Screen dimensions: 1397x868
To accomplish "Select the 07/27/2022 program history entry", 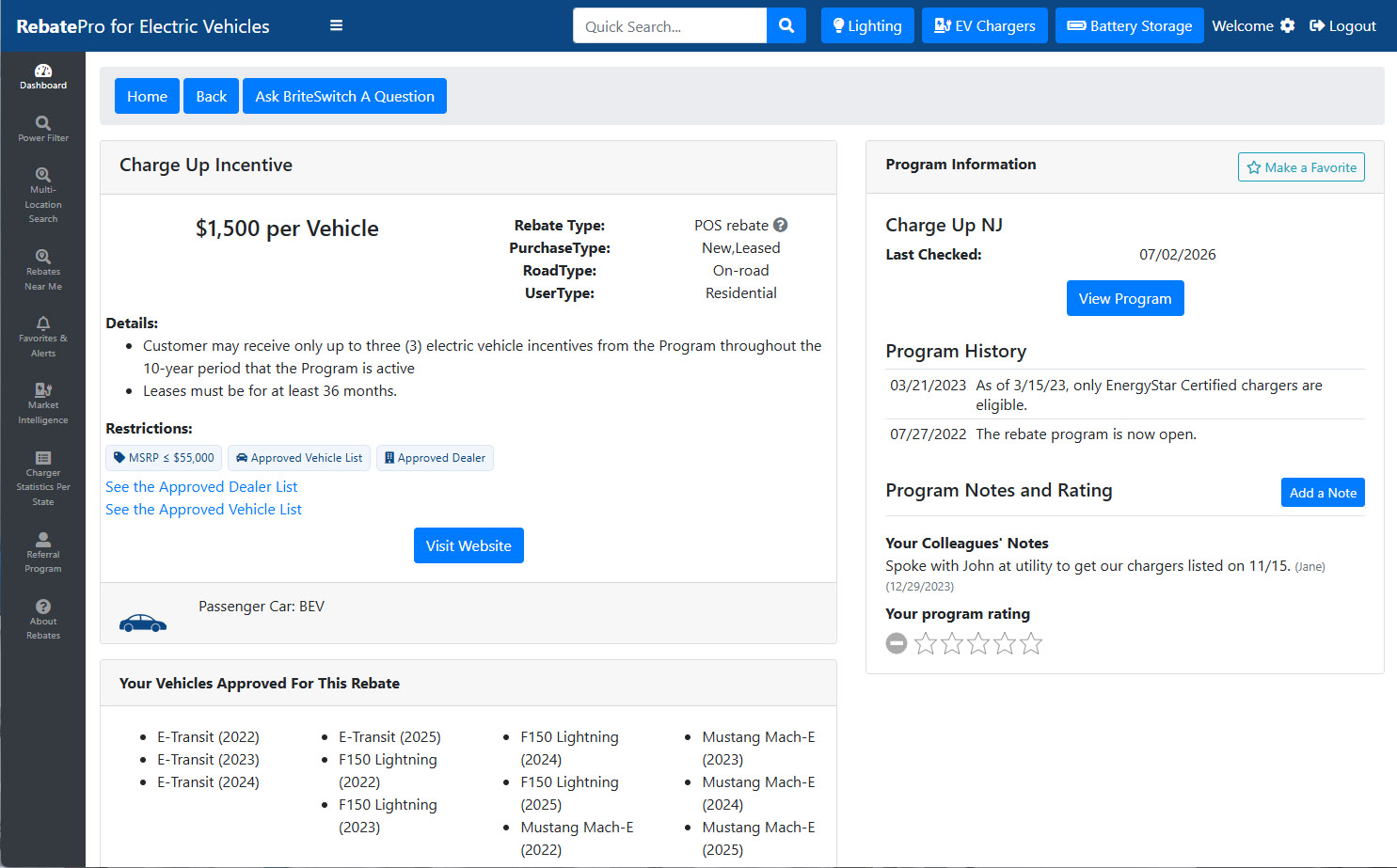I will 1125,434.
